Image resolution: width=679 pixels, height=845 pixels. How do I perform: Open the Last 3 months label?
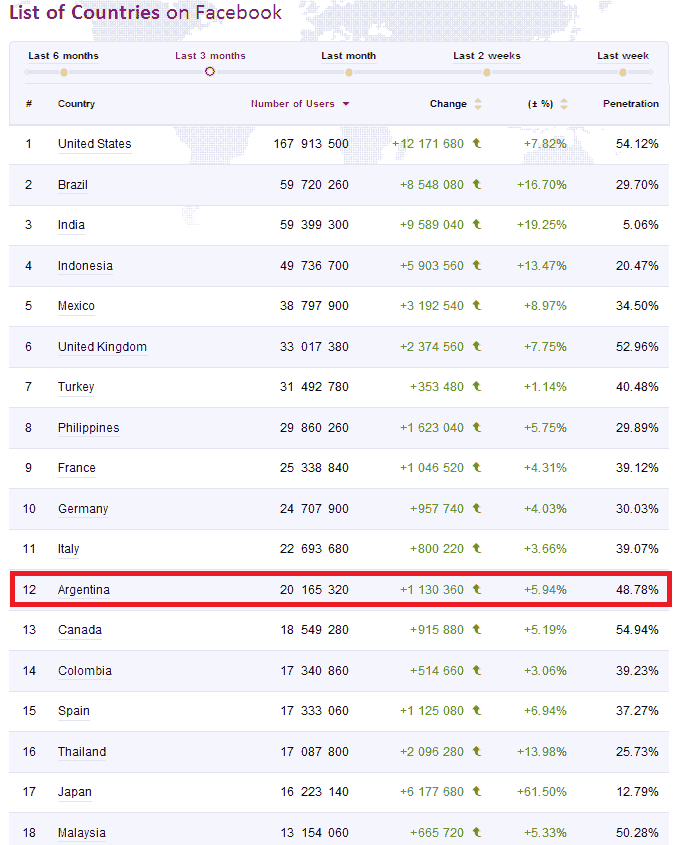[210, 56]
